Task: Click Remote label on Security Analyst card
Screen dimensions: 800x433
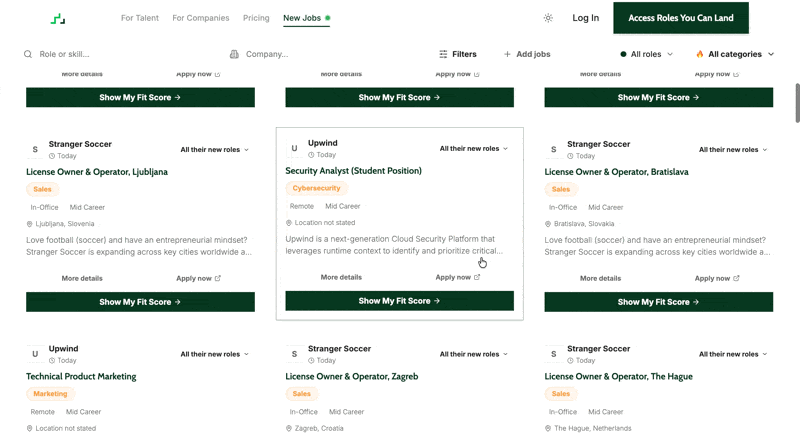Action: [302, 207]
